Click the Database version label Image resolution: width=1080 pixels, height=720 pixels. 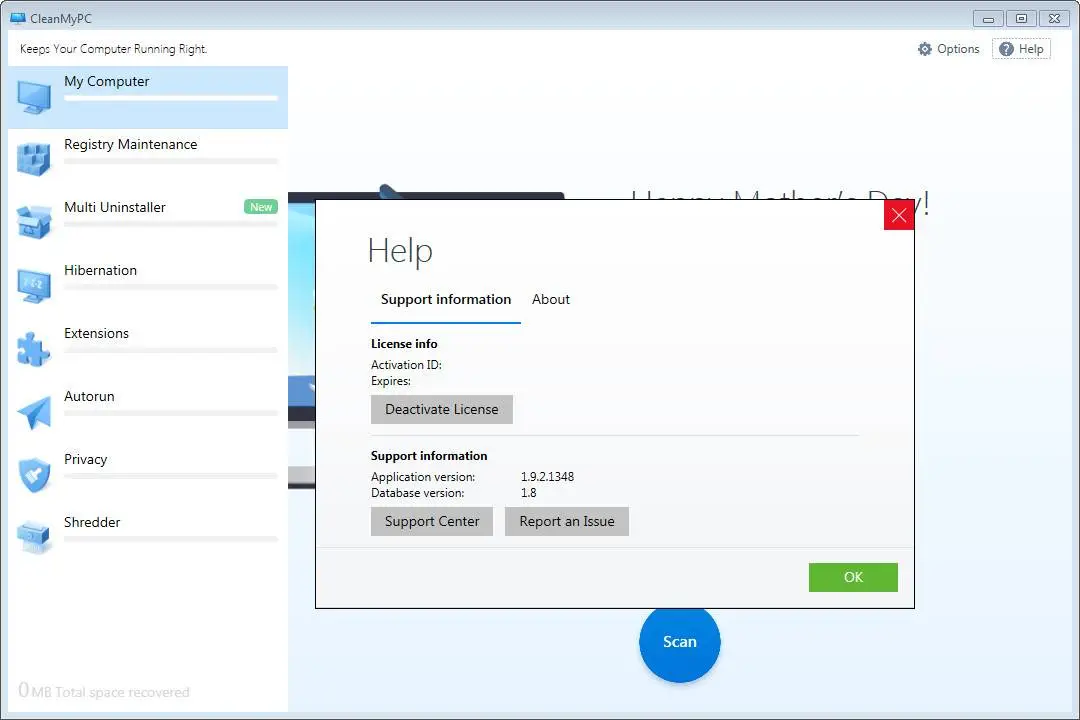[x=417, y=493]
